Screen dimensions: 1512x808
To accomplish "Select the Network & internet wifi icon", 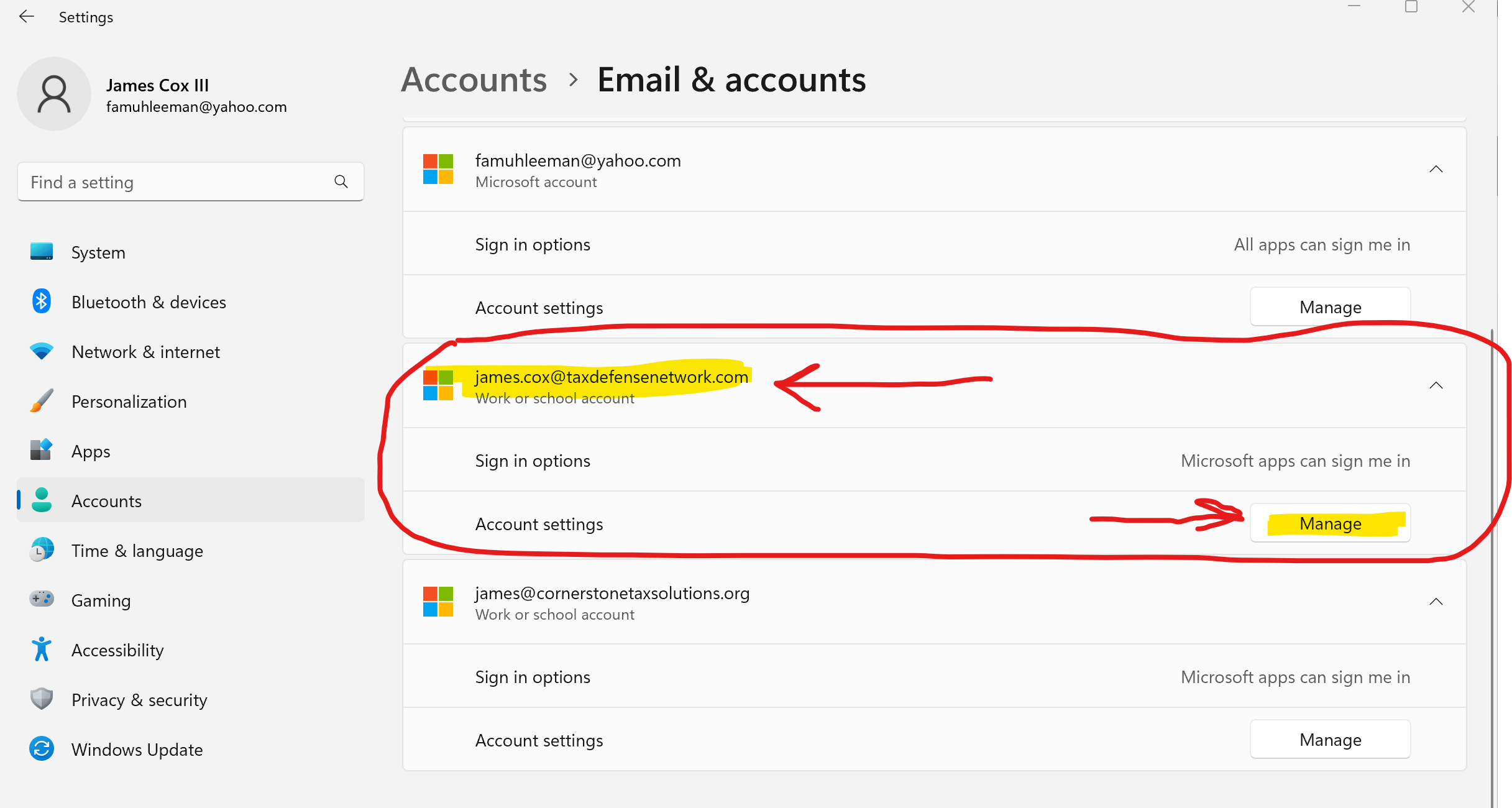I will [x=42, y=351].
